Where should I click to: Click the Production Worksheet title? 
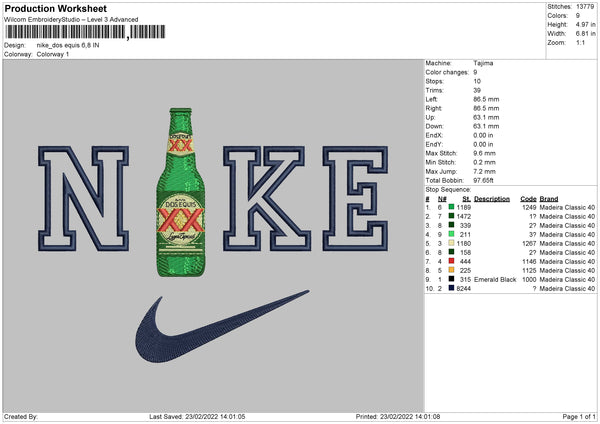(x=55, y=8)
